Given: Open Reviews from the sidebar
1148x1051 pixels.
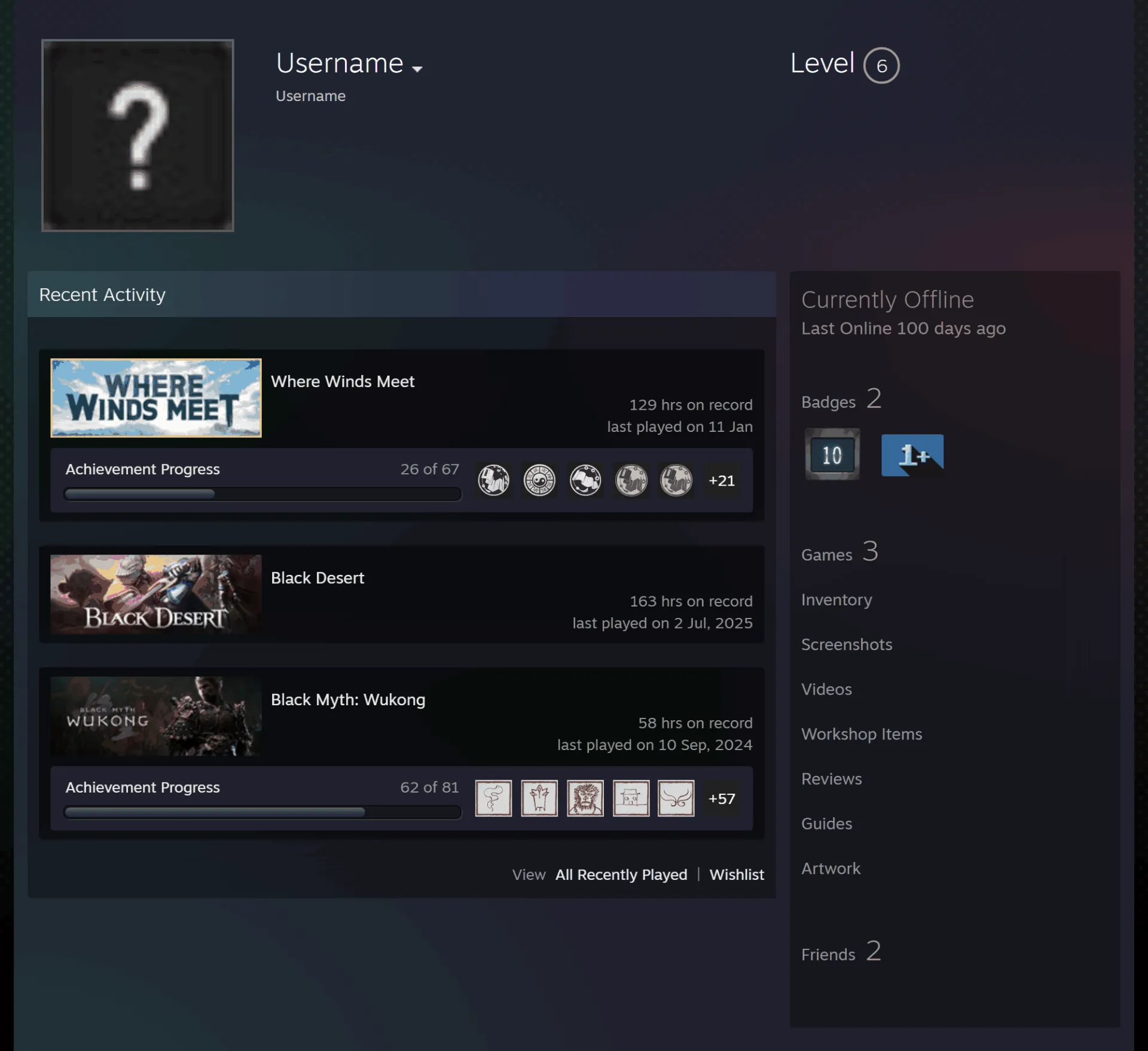Looking at the screenshot, I should click(x=832, y=779).
